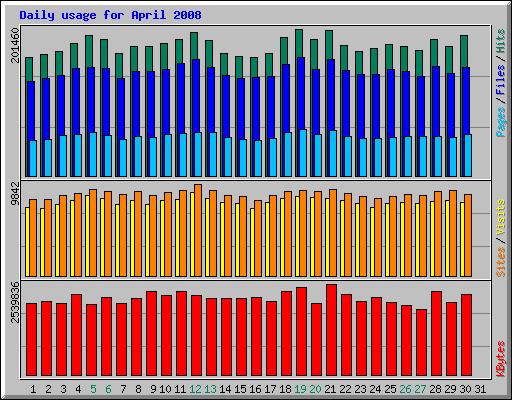Click the red KBytes bar for day 21
Image resolution: width=512 pixels, height=400 pixels.
click(331, 330)
